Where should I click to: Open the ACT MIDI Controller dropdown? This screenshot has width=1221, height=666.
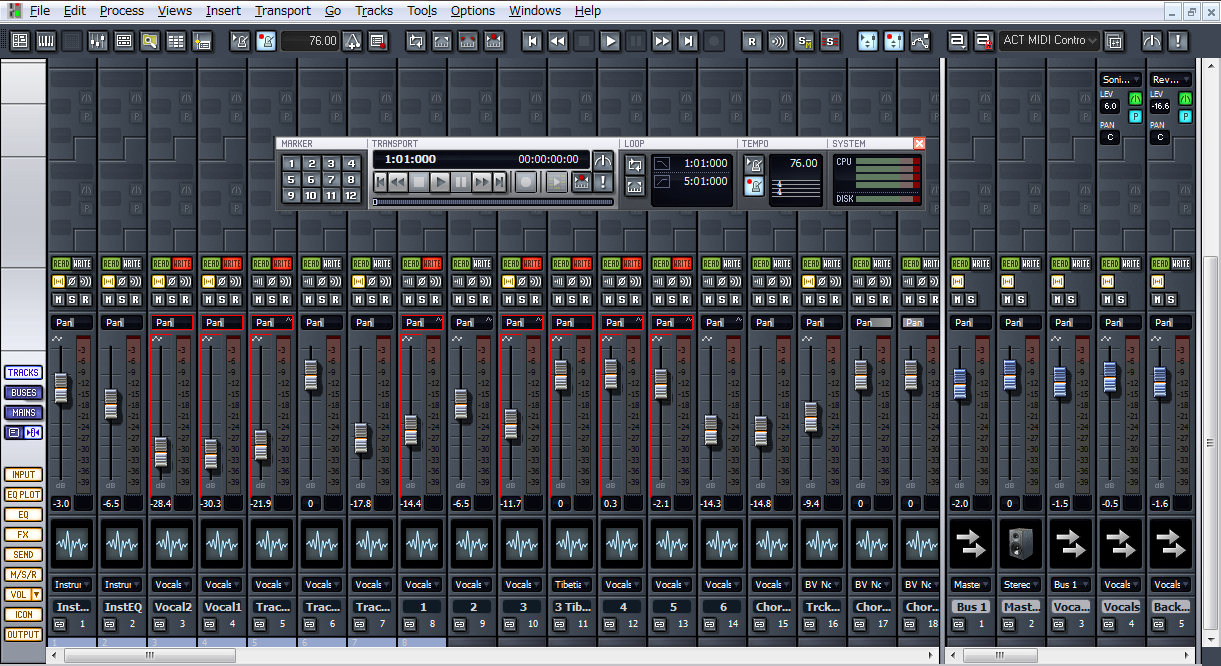tap(1049, 41)
